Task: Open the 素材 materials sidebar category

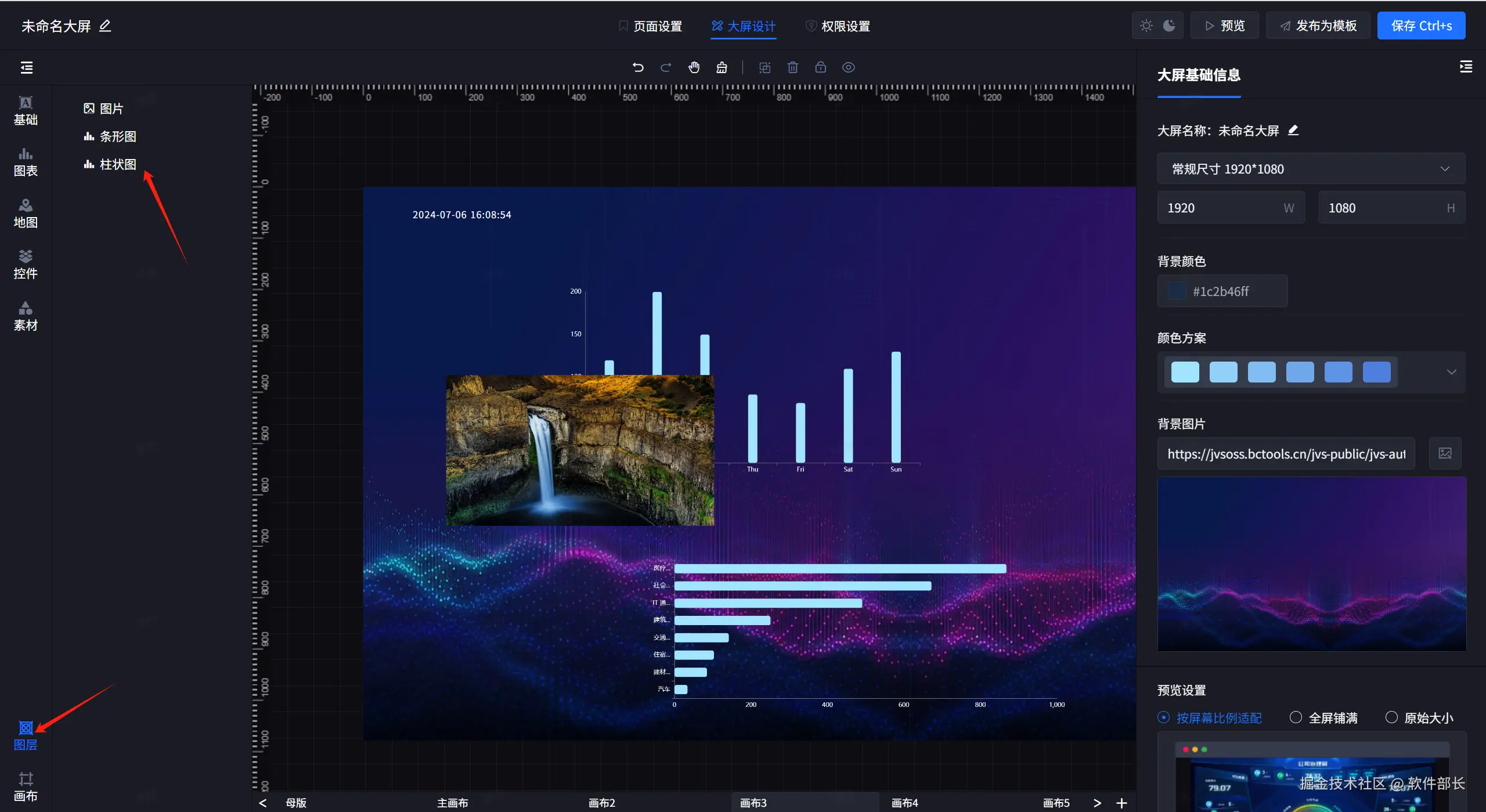Action: click(x=26, y=316)
